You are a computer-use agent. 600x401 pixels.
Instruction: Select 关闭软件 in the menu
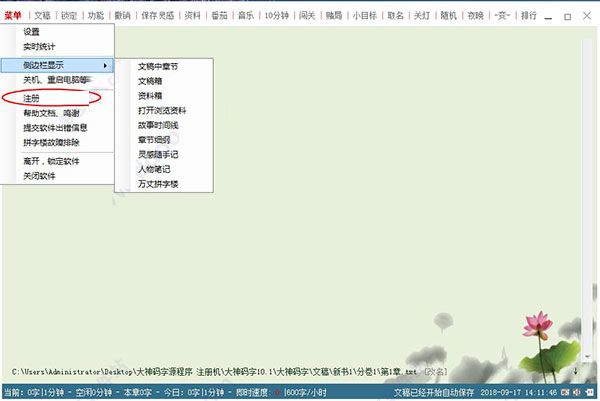[39, 176]
